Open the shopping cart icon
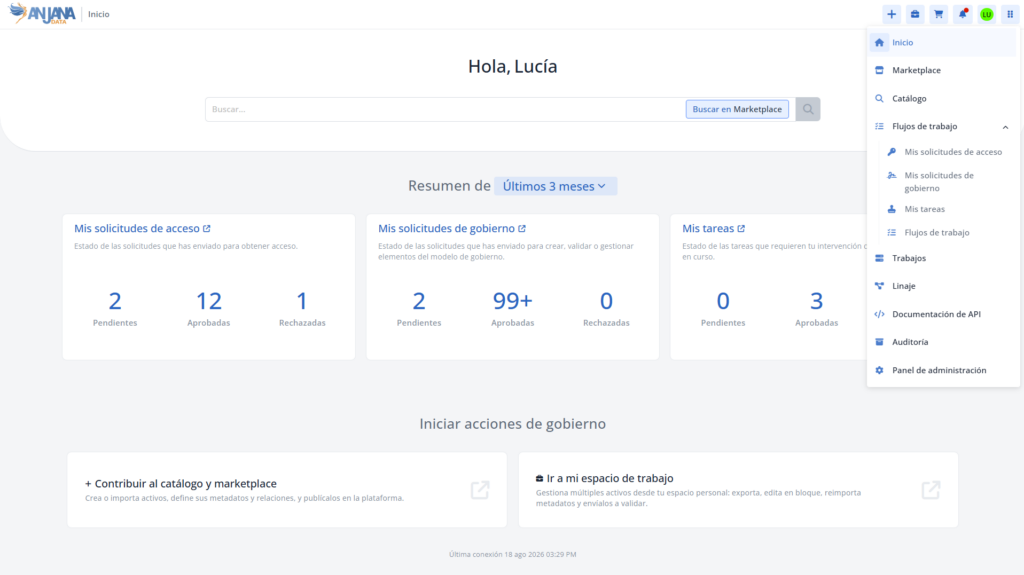The image size is (1024, 575). pyautogui.click(x=938, y=14)
